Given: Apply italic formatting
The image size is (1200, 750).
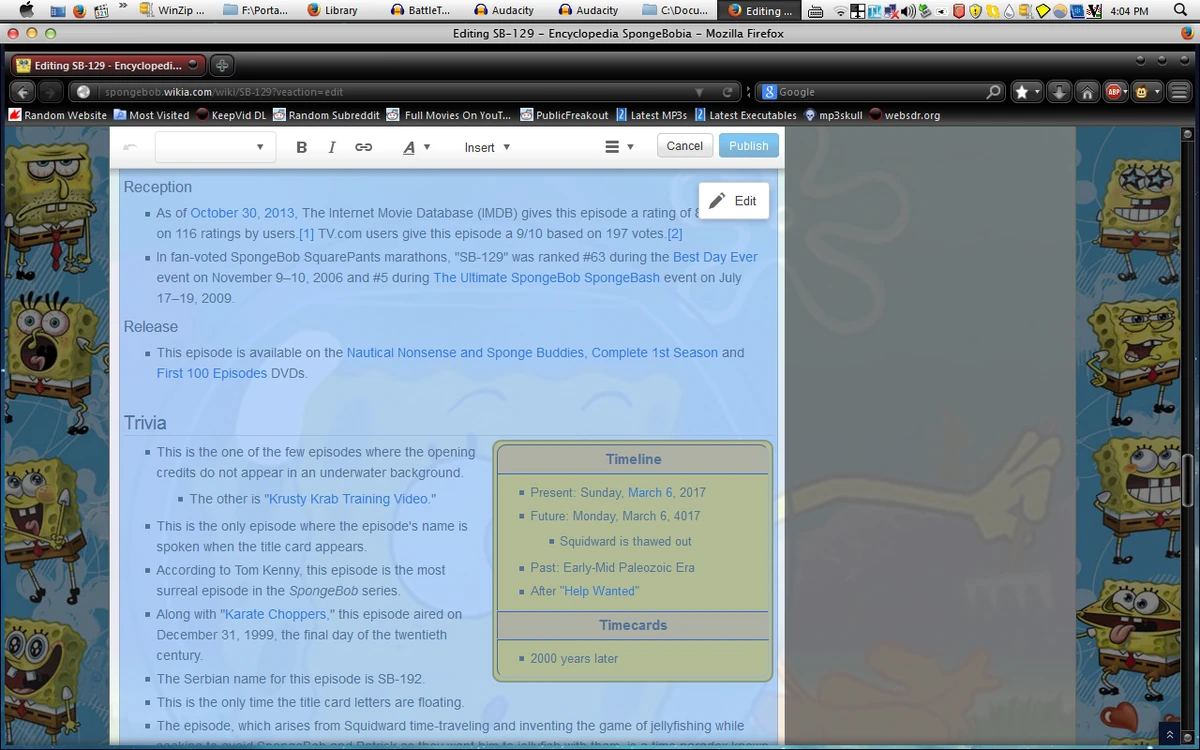Looking at the screenshot, I should [331, 147].
